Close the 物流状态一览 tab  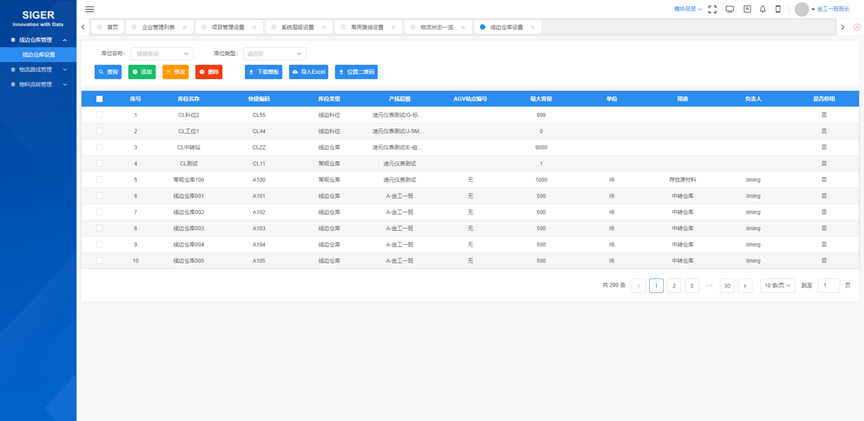(x=463, y=27)
